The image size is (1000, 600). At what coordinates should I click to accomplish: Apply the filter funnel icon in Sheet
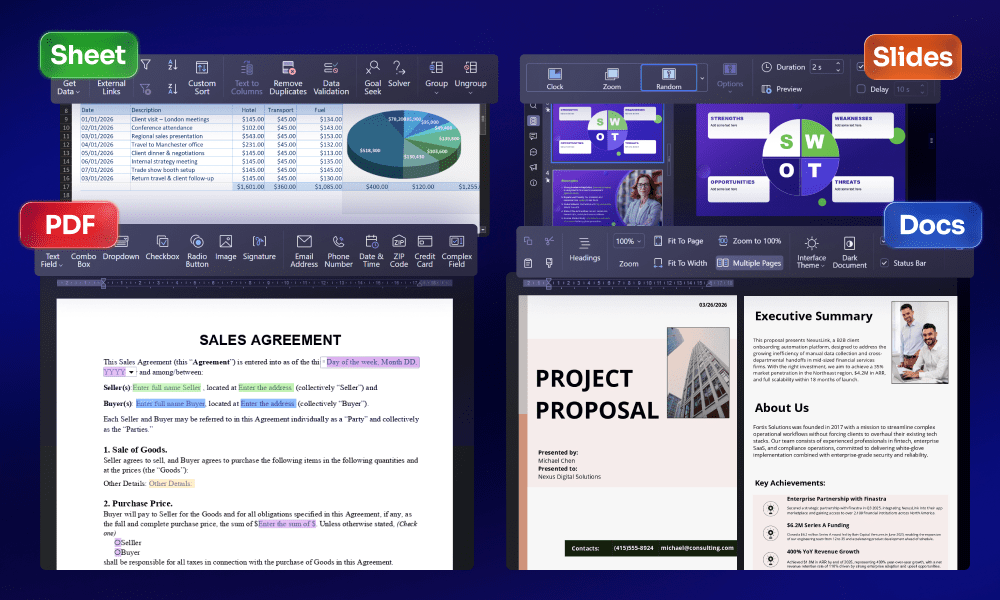[146, 64]
